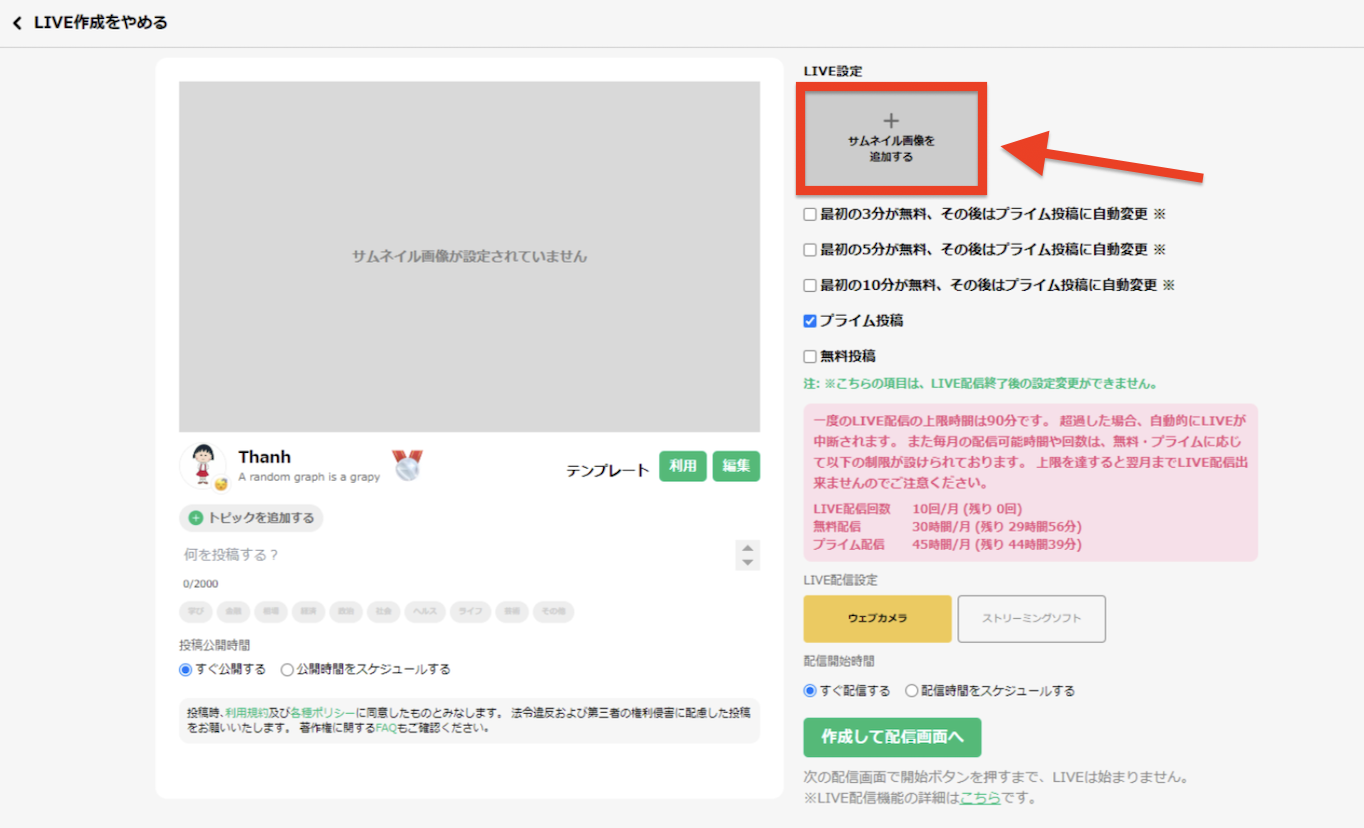Viewport: 1364px width, 828px height.
Task: Uncheck the プライム投稿 checkbox
Action: 810,321
